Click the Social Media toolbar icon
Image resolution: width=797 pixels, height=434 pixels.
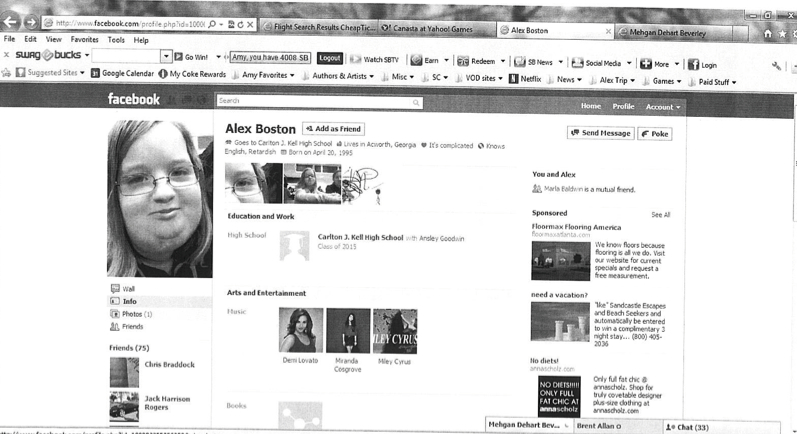(x=577, y=63)
